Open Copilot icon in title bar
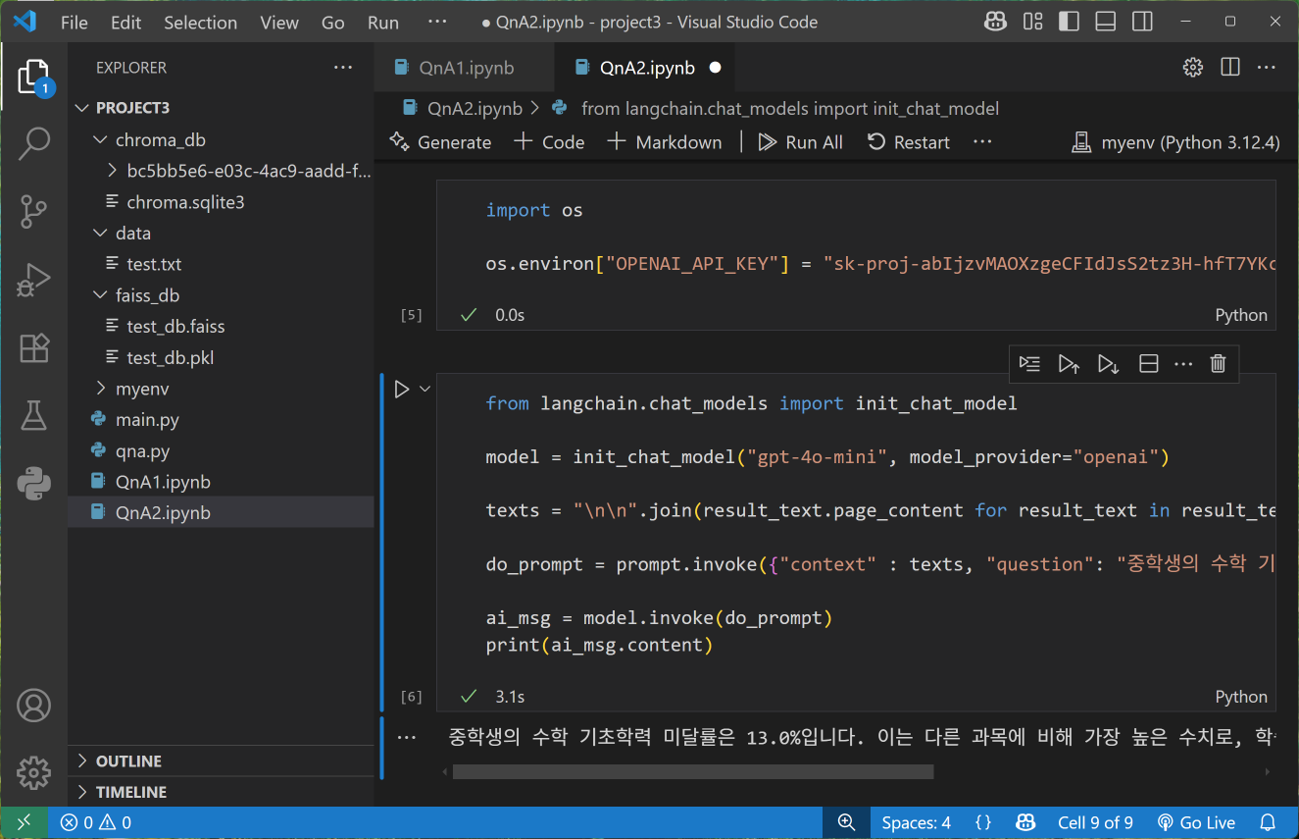Viewport: 1299px width, 839px height. pyautogui.click(x=995, y=22)
